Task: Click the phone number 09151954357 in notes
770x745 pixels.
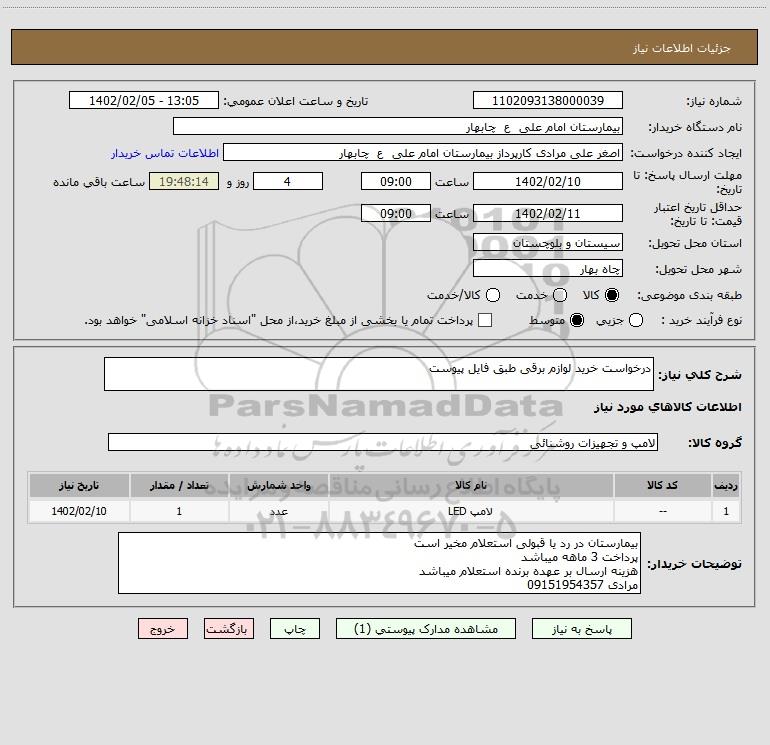Action: [x=565, y=585]
